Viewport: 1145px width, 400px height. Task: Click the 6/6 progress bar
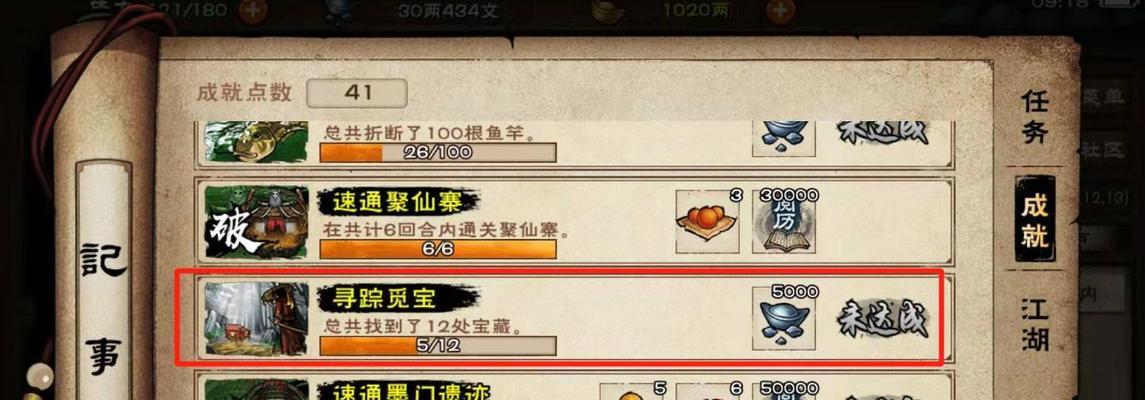coord(438,249)
